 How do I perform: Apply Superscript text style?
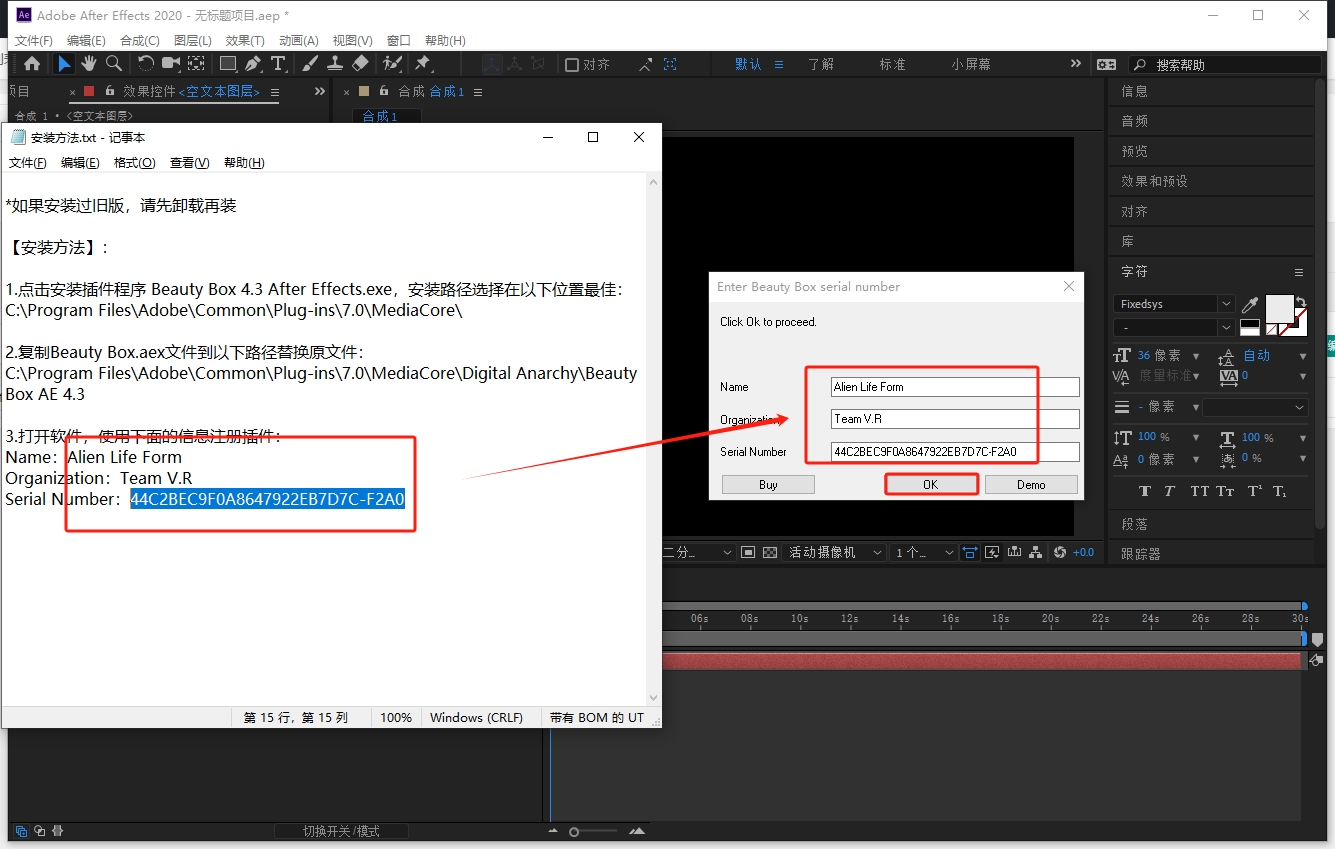point(1254,491)
